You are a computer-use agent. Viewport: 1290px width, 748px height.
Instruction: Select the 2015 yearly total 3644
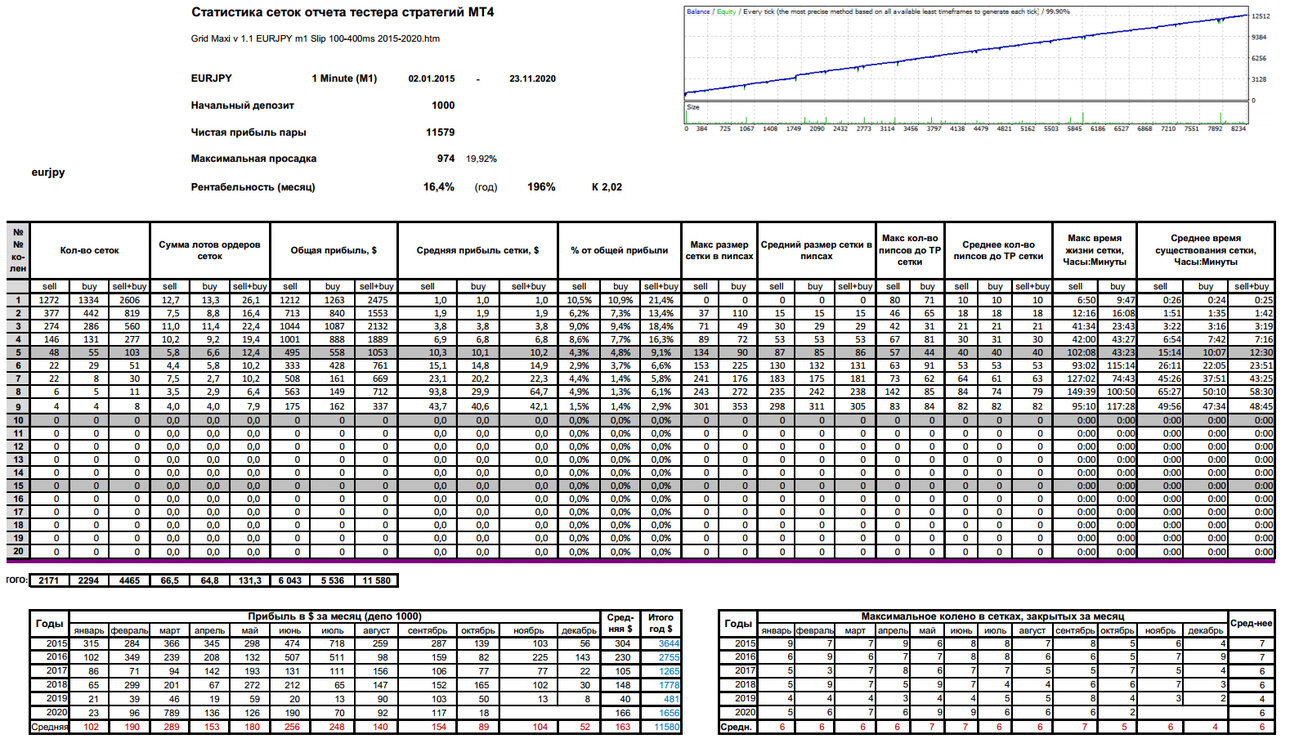click(x=661, y=643)
